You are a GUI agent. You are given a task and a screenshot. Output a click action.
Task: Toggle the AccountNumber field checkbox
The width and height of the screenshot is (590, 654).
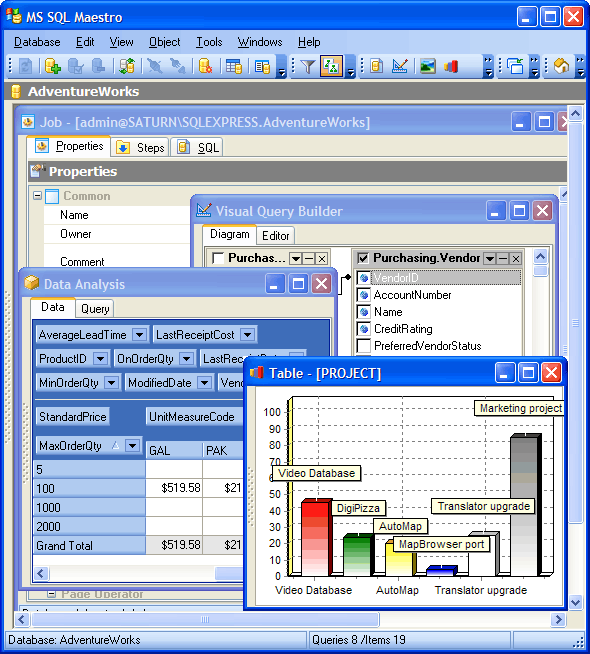364,295
